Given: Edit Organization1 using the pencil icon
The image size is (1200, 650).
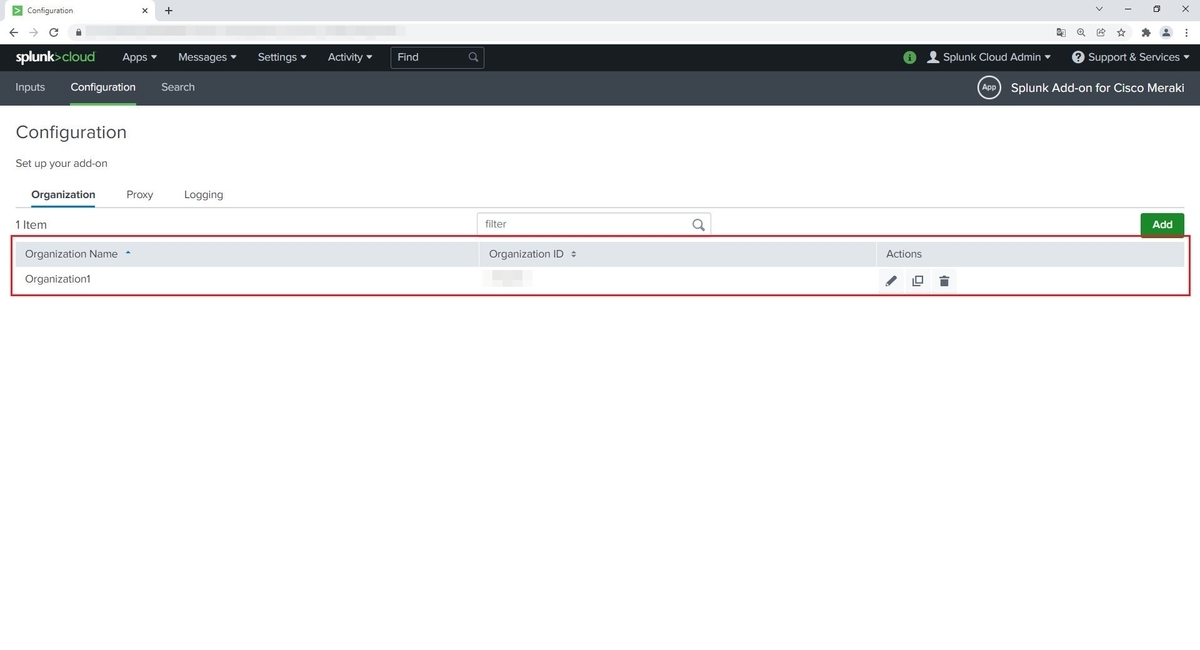Looking at the screenshot, I should 890,280.
